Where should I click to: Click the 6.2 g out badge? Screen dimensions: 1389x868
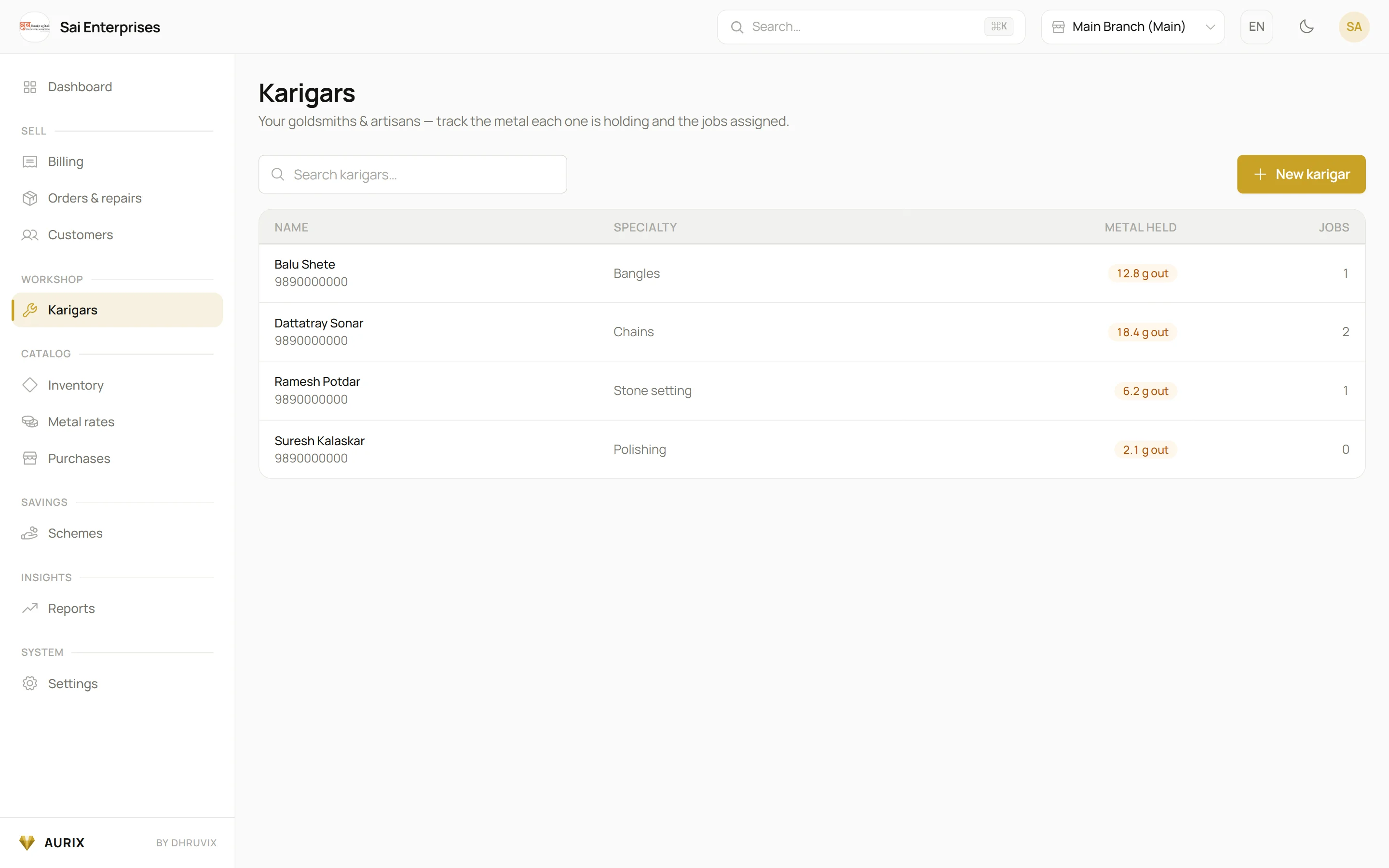[1145, 391]
